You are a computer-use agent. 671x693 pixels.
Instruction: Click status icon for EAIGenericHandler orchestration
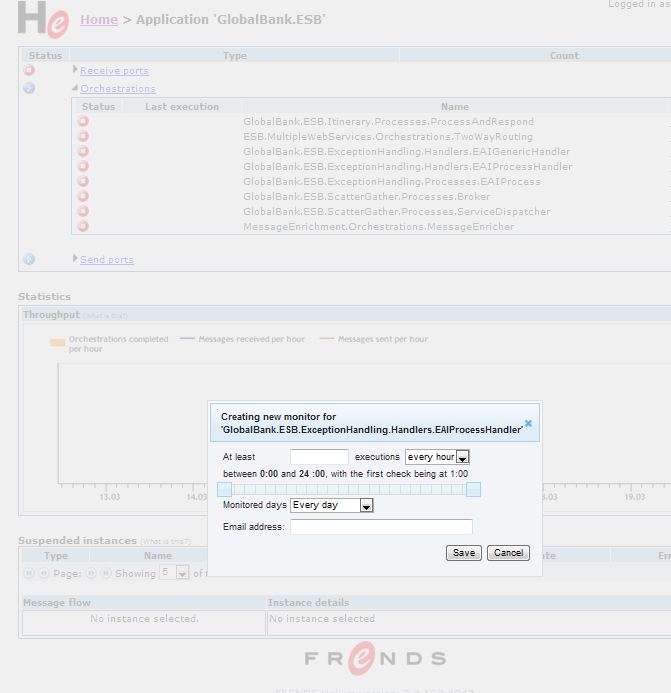(x=83, y=151)
